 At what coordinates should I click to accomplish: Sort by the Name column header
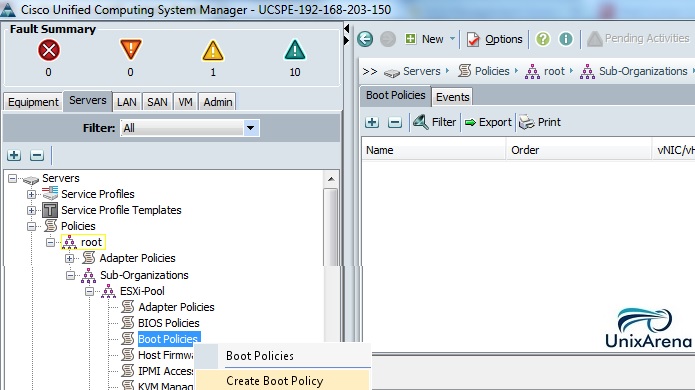click(x=433, y=150)
